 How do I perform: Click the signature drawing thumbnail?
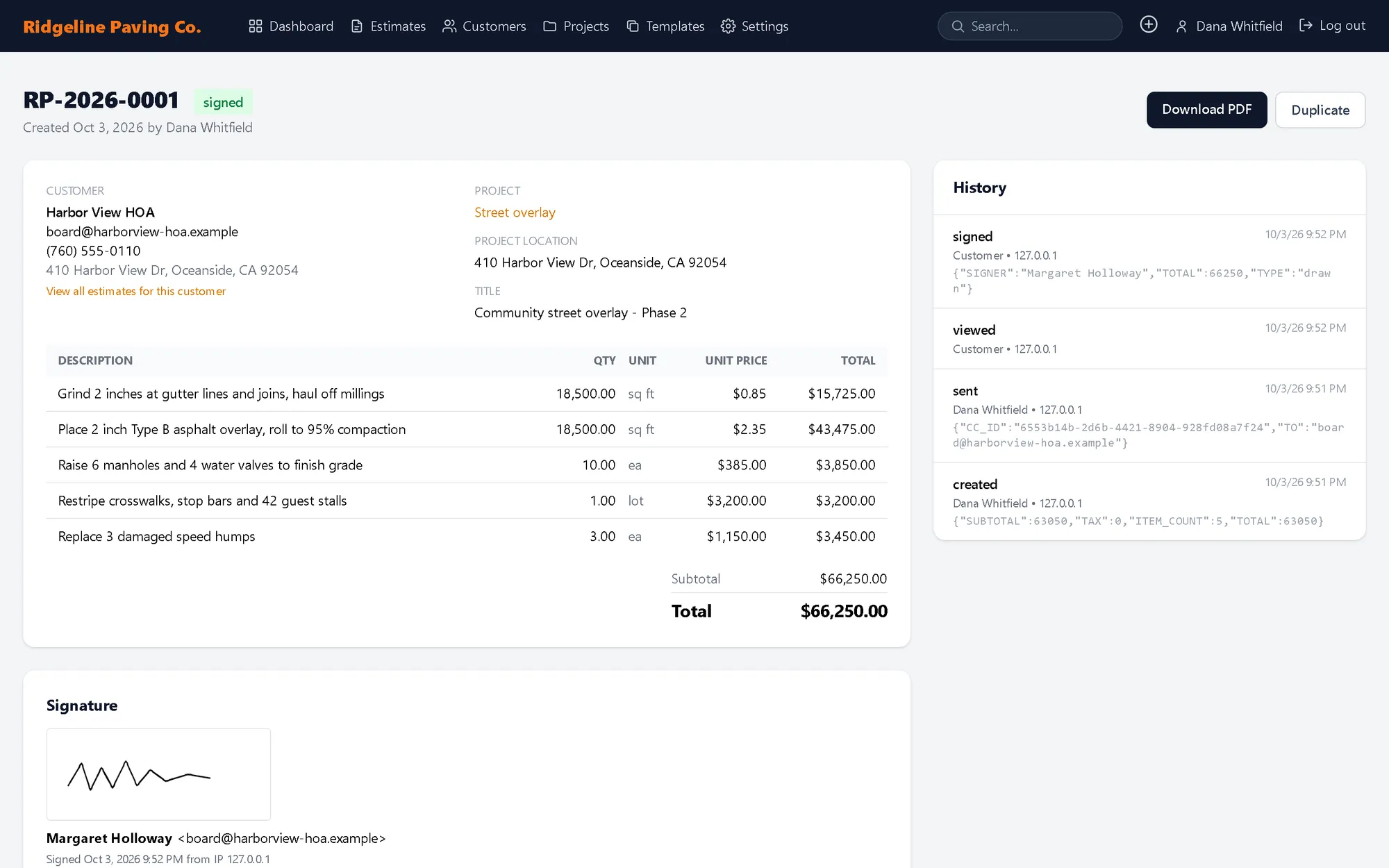point(158,774)
